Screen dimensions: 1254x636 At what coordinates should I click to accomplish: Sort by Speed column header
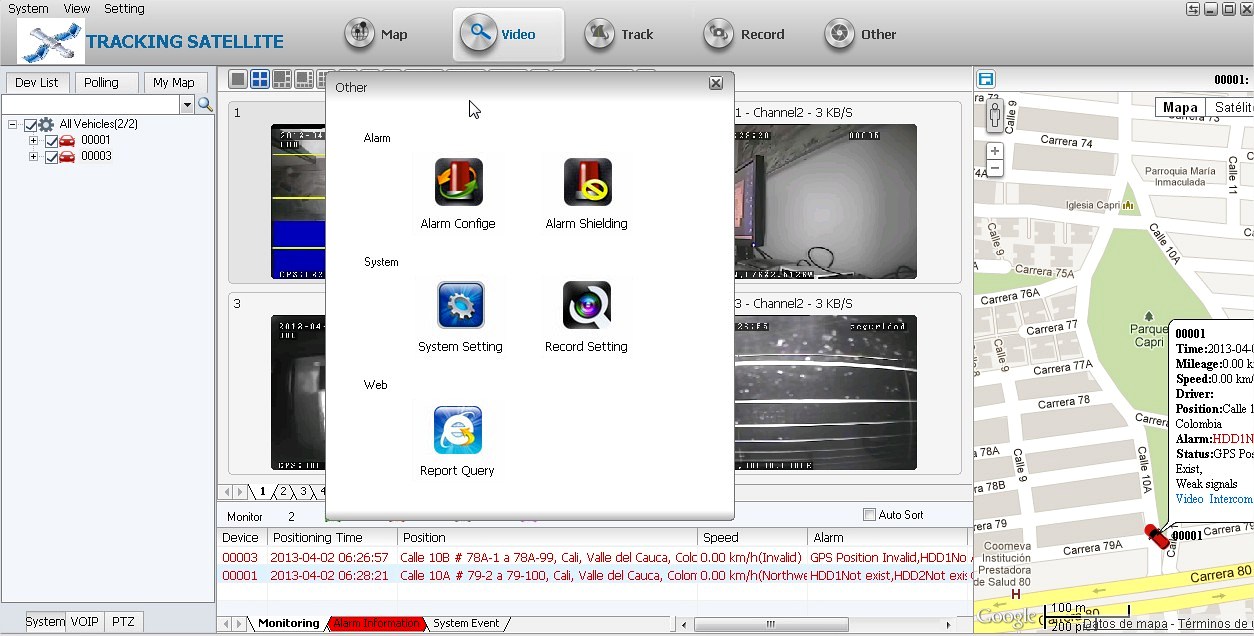click(x=752, y=538)
